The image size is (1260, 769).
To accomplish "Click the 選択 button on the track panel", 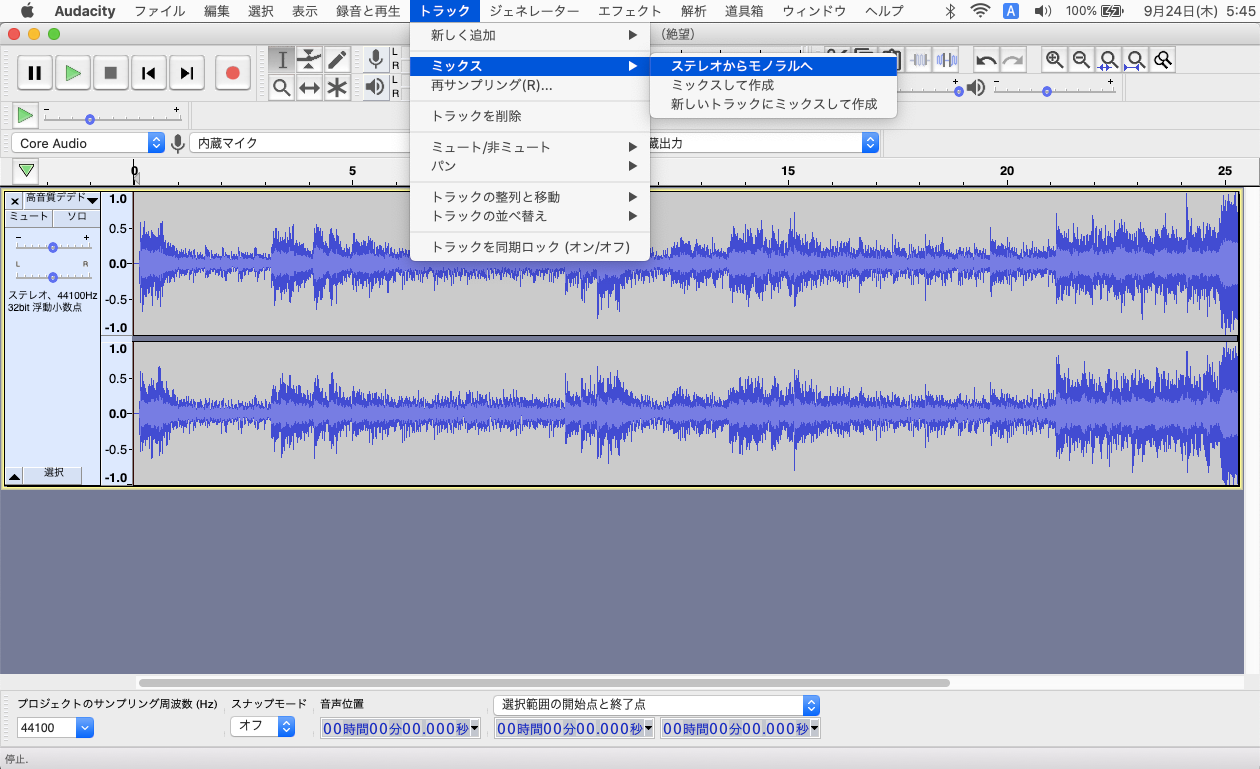I will point(54,473).
